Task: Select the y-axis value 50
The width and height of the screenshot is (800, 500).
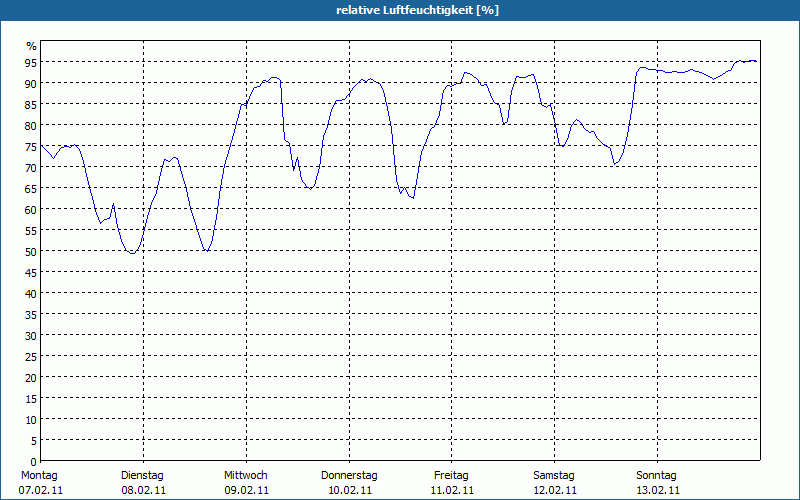Action: point(31,252)
